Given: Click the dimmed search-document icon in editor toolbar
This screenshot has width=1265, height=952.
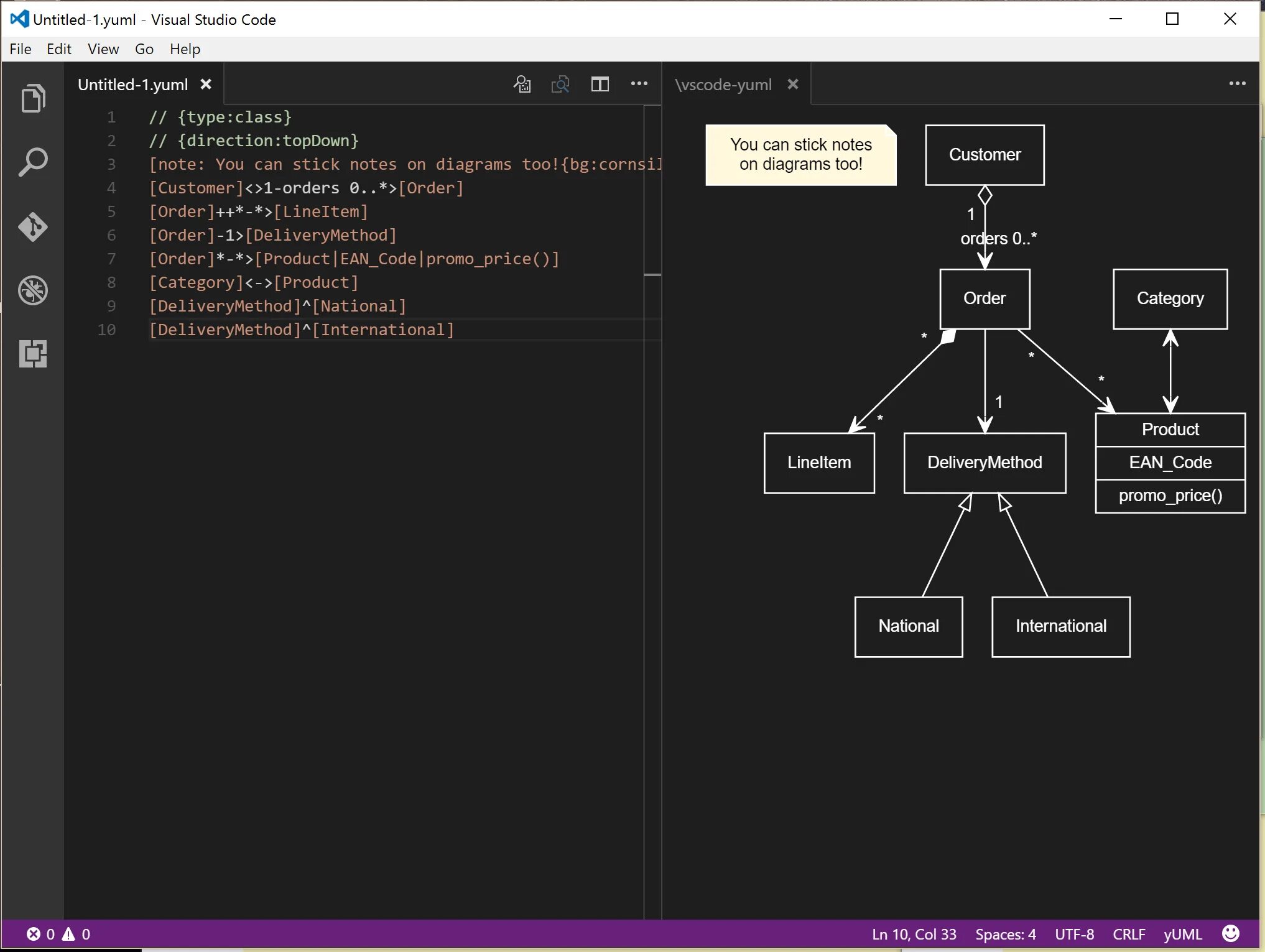Looking at the screenshot, I should (560, 84).
